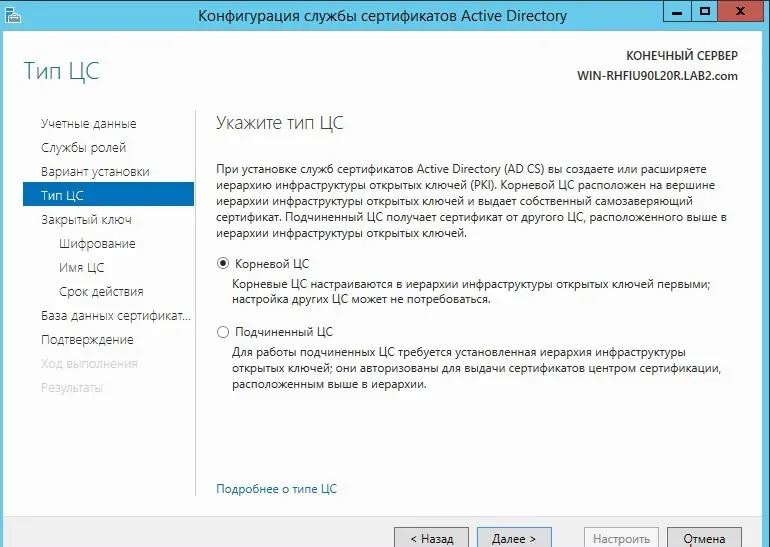
Task: Jump to the Подтверждение step
Action: coord(87,340)
